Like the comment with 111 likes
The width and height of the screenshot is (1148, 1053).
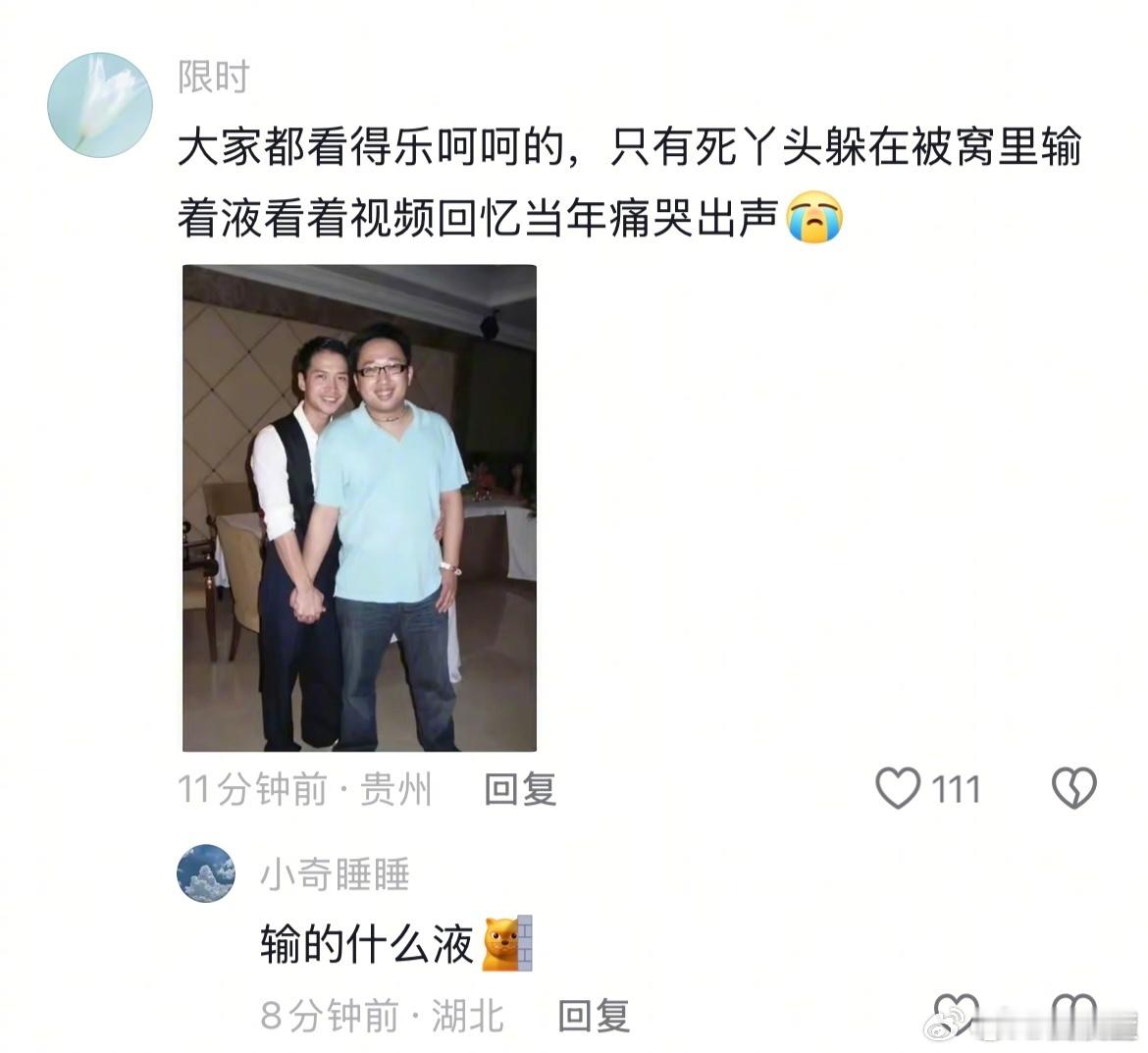pyautogui.click(x=898, y=789)
